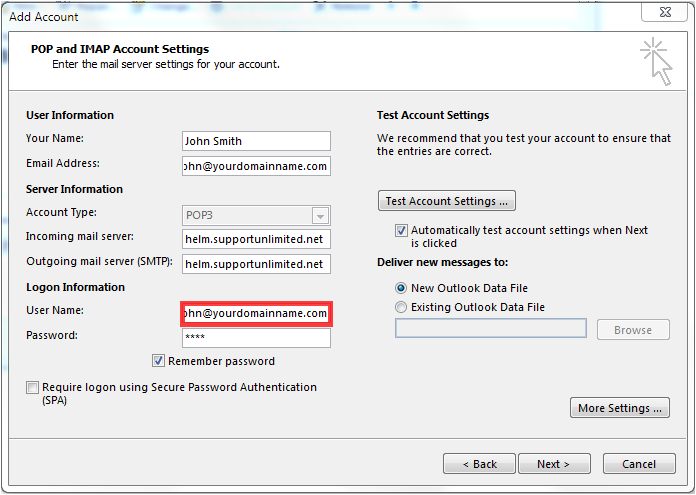Click into the Email Address field

click(256, 166)
